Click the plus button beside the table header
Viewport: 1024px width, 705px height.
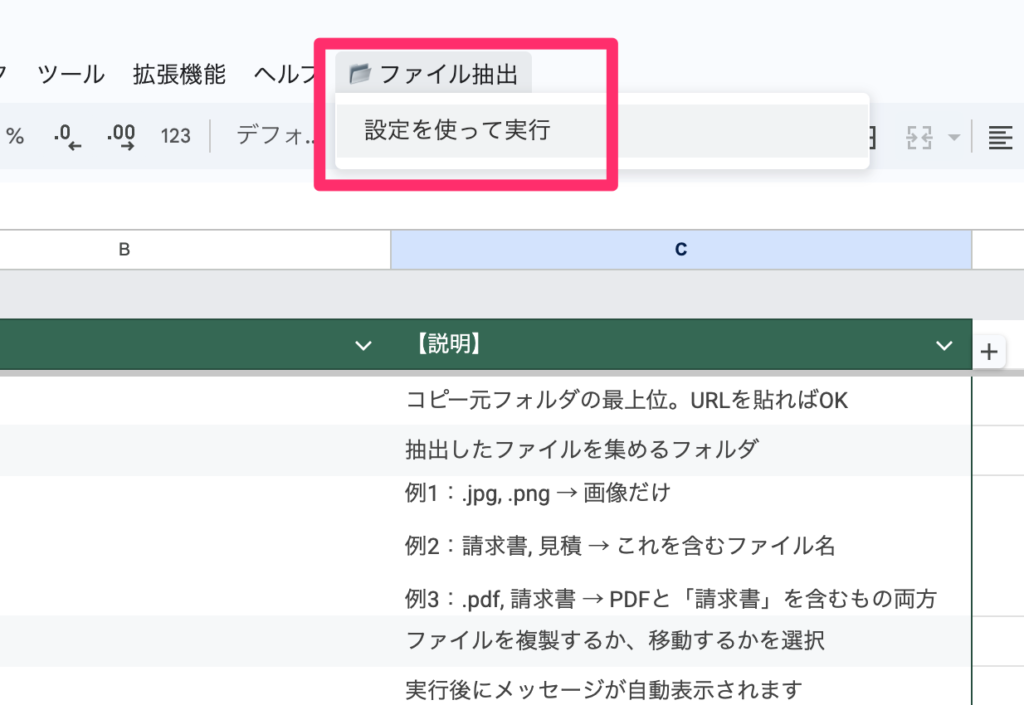pos(989,351)
